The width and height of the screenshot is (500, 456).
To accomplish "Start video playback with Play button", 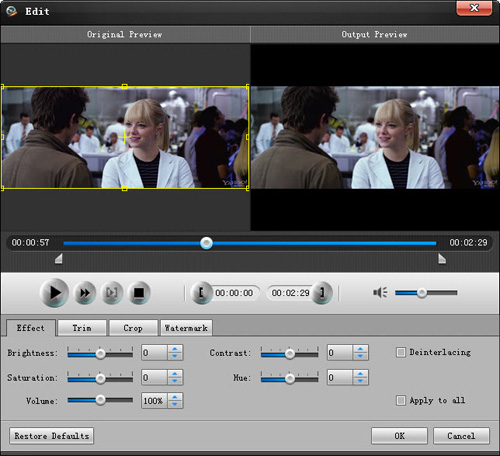I will (x=54, y=293).
